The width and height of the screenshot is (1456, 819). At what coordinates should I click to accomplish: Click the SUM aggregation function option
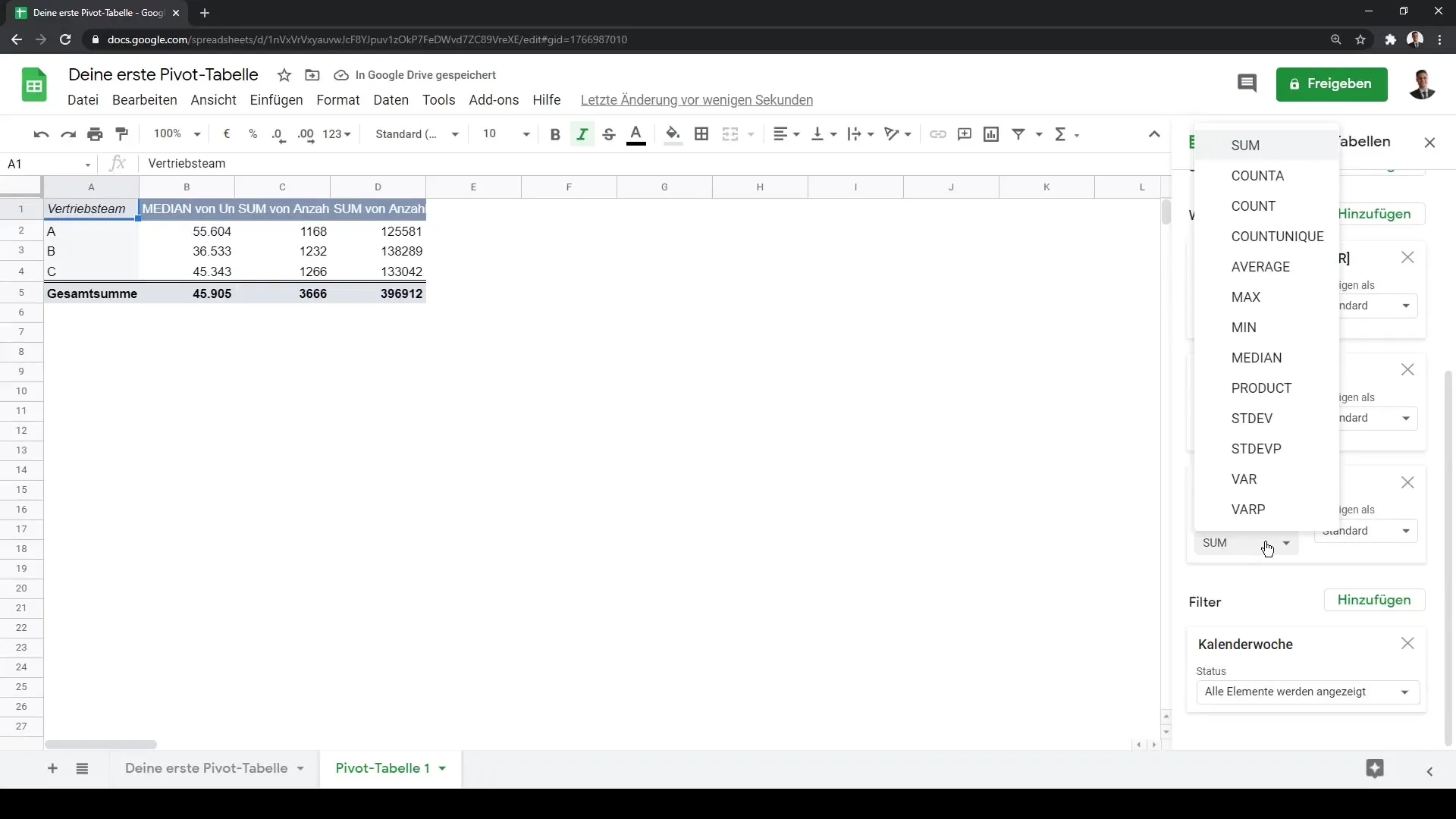(x=1245, y=145)
